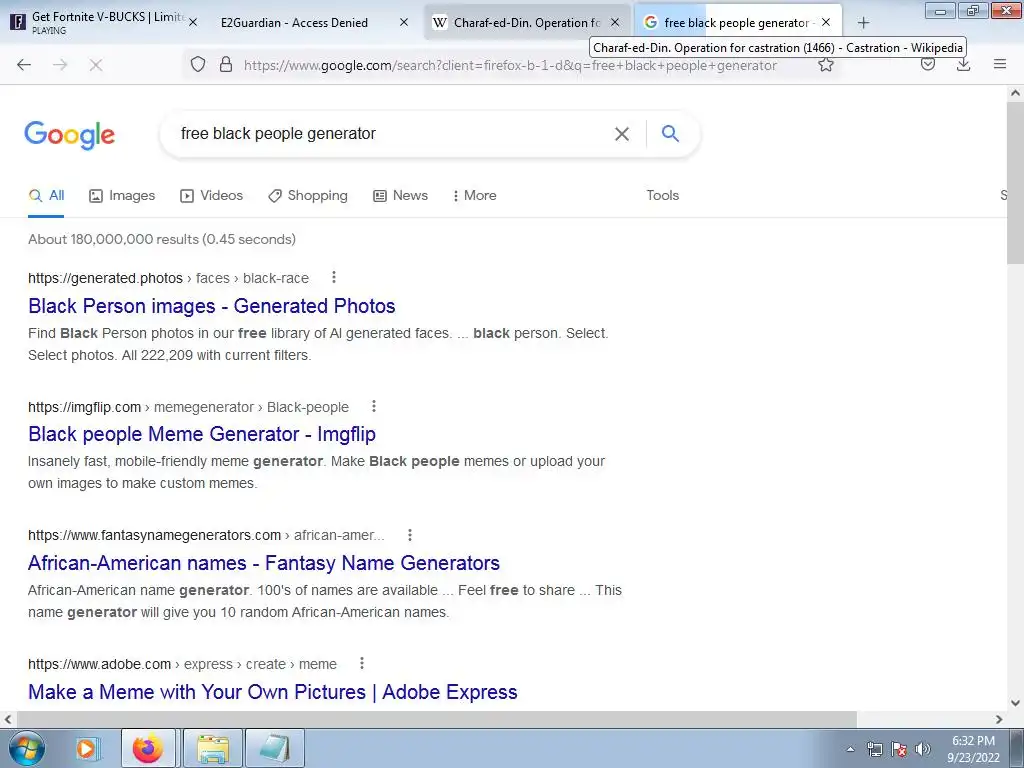Image resolution: width=1024 pixels, height=768 pixels.
Task: Click the Firefox taskbar icon
Action: pos(148,748)
